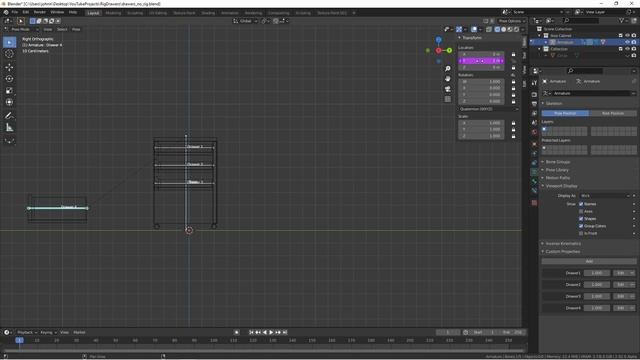
Task: Click the green Y axis gizmo ball
Action: click(x=449, y=51)
